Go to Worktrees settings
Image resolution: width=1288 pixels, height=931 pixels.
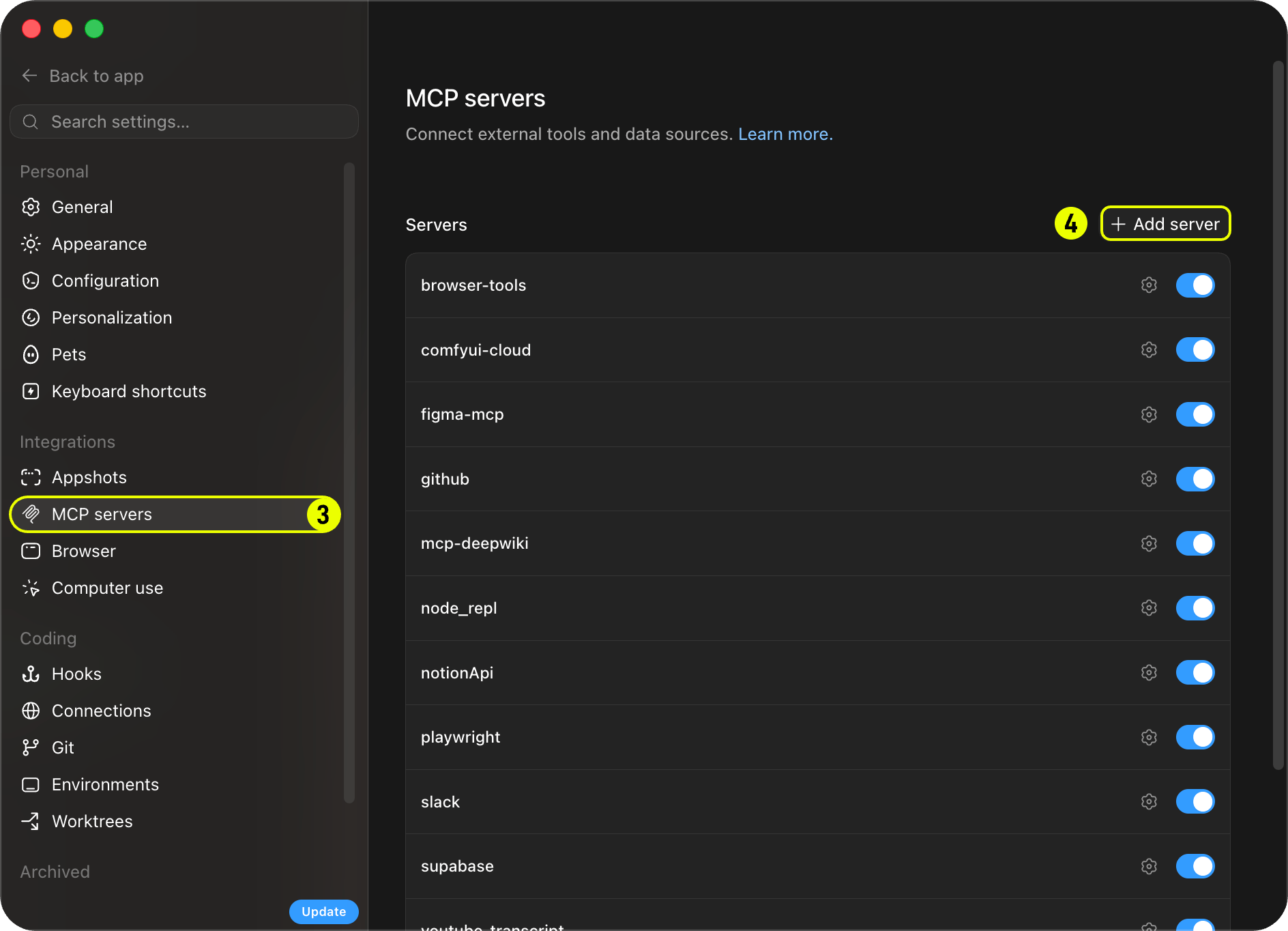click(176, 821)
